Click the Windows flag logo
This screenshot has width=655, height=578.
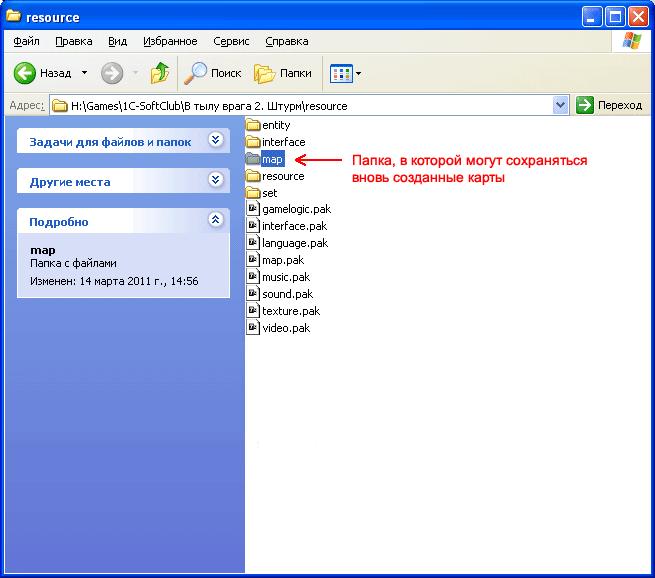(x=632, y=41)
